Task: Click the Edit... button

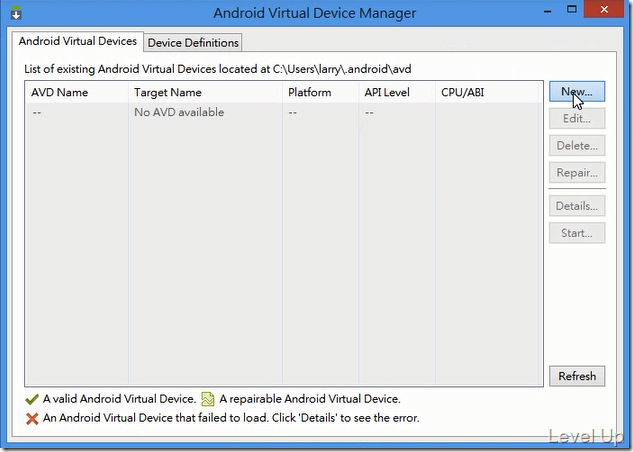Action: click(577, 119)
